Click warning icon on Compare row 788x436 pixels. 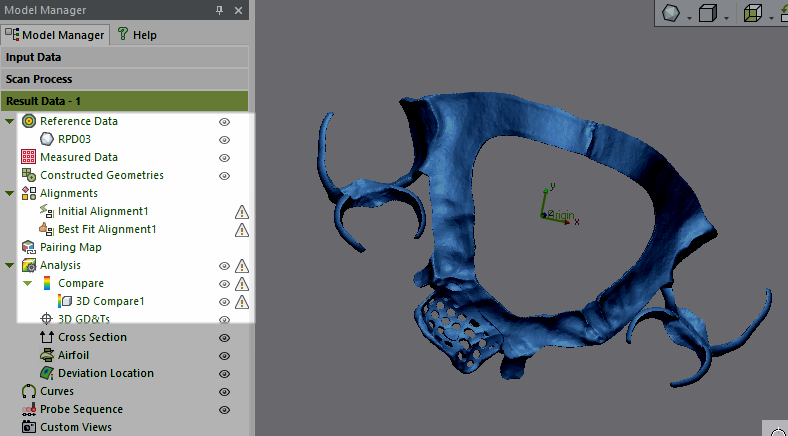pos(242,284)
